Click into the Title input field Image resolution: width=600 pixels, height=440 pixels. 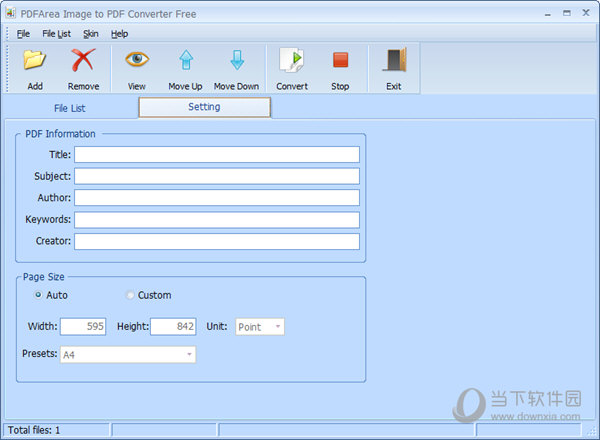point(217,155)
